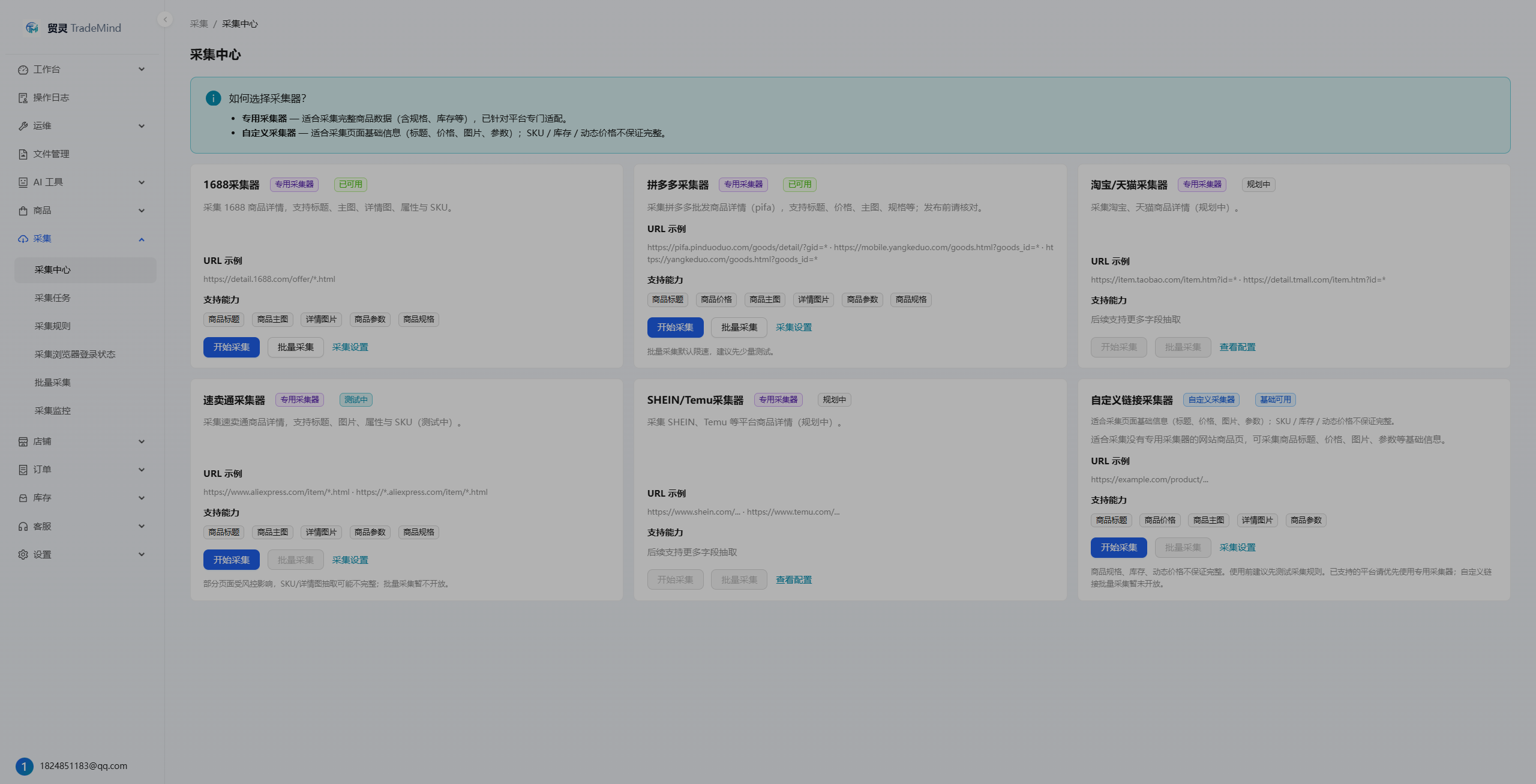The width and height of the screenshot is (1536, 784).
Task: Click the AI 工具 robot icon
Action: [23, 182]
